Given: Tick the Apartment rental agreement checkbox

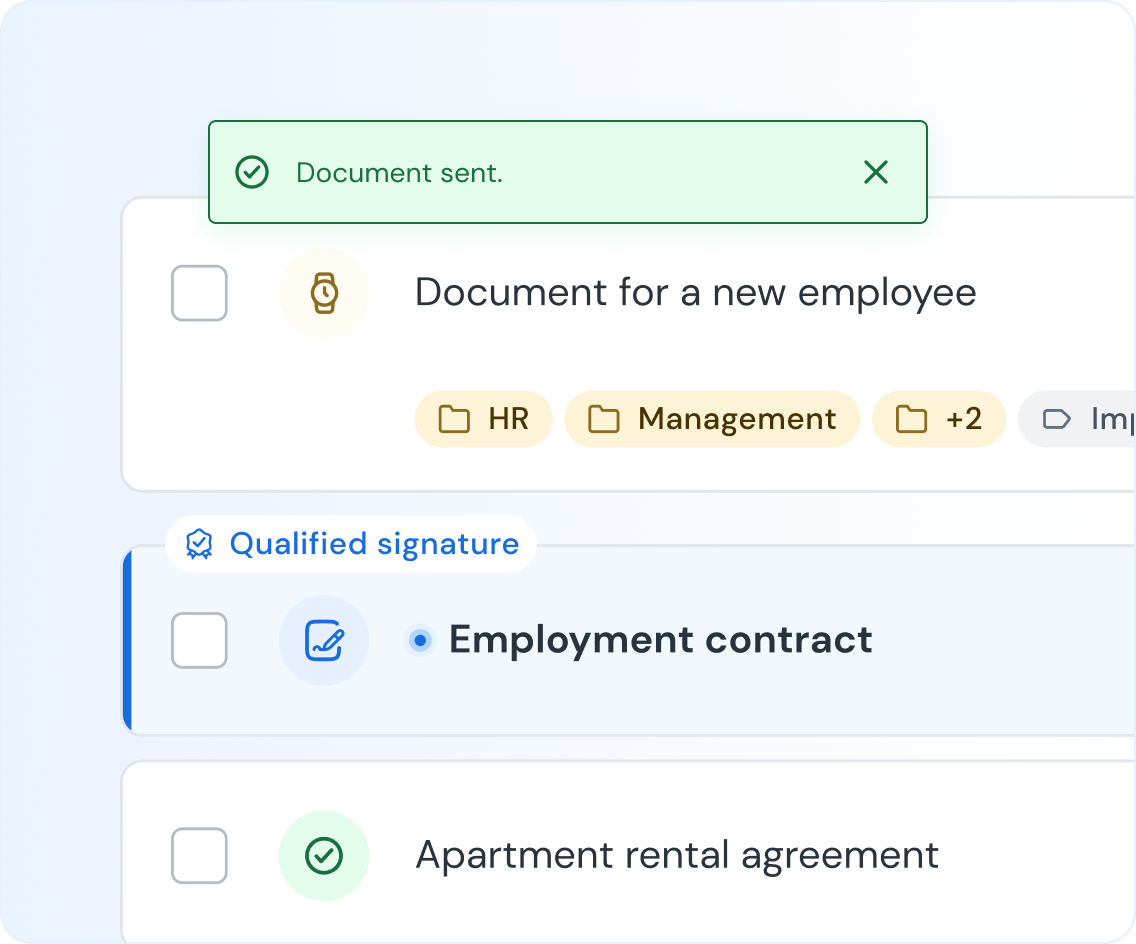Looking at the screenshot, I should coord(199,856).
